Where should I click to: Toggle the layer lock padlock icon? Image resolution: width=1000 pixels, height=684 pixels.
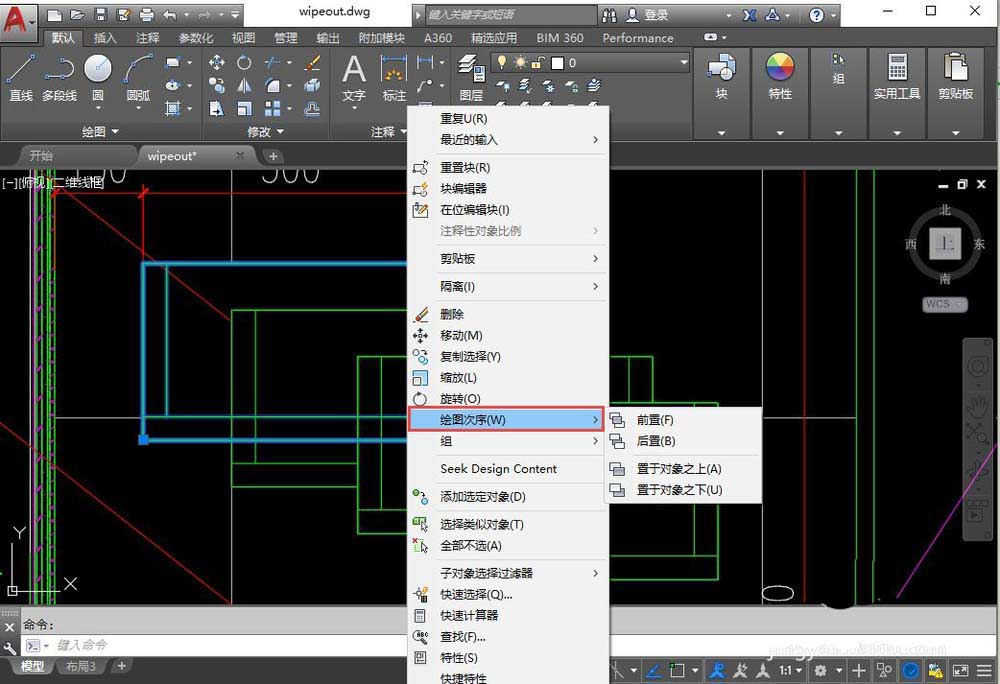point(538,62)
